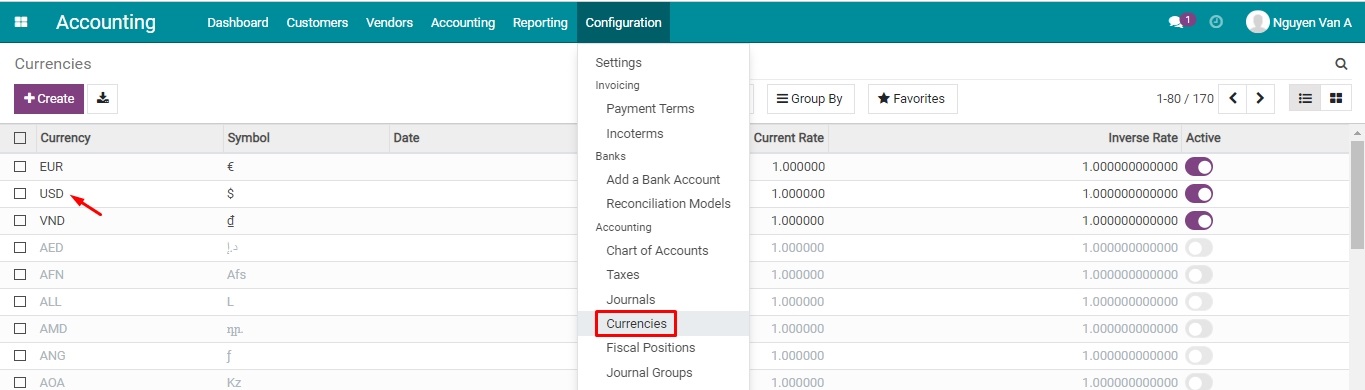1365x390 pixels.
Task: Go to next page arrow
Action: pos(1260,99)
